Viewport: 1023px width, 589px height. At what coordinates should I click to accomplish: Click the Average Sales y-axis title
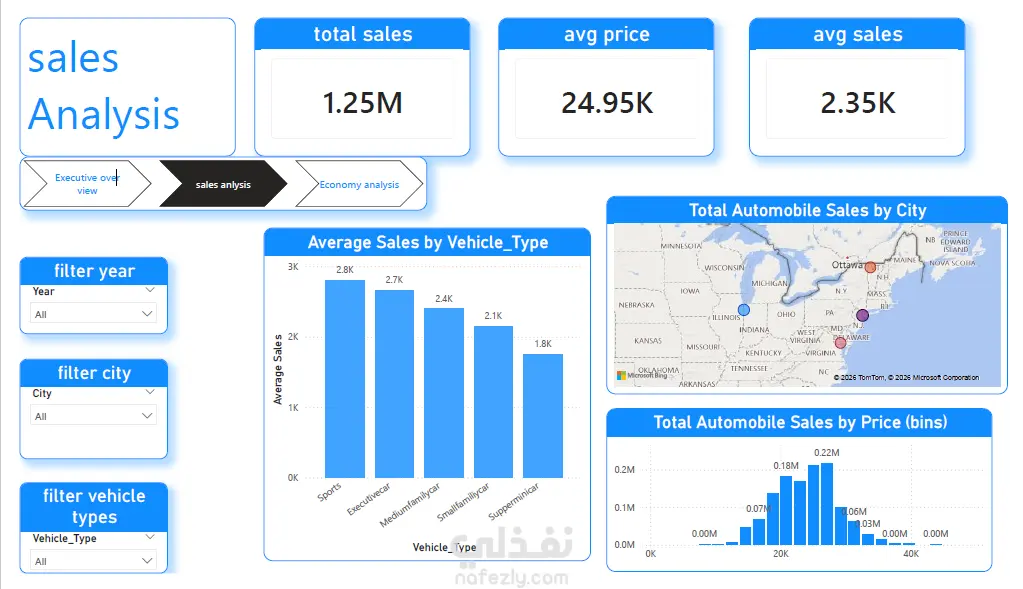point(277,369)
